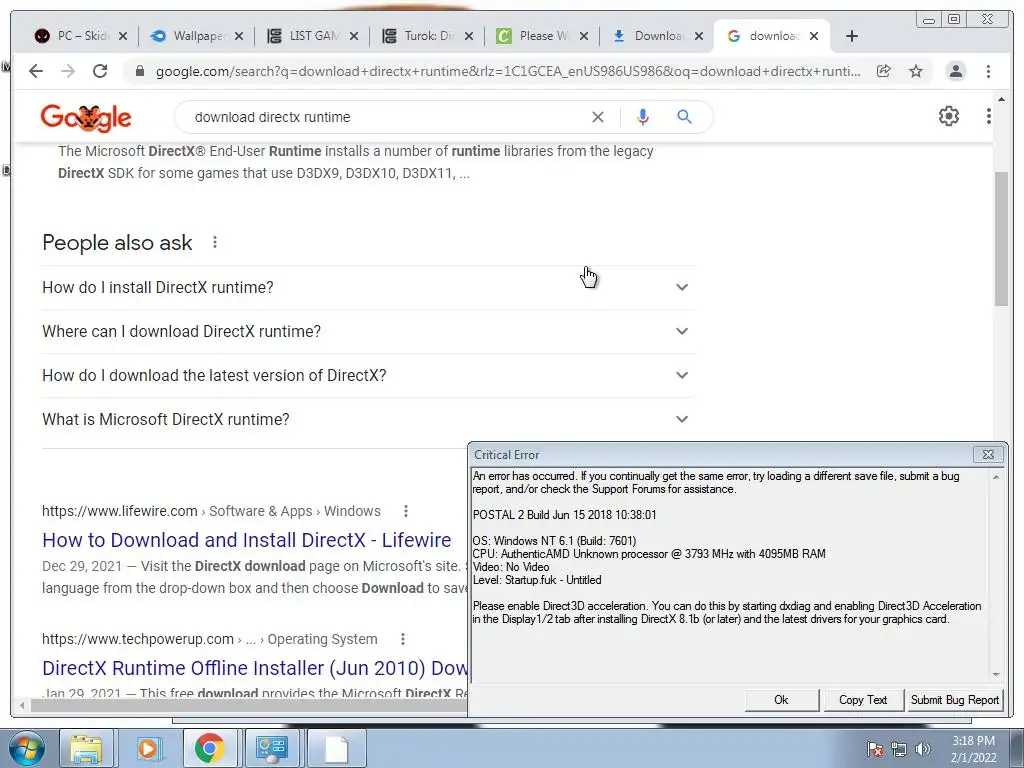Clear the search box with X
Image resolution: width=1024 pixels, height=768 pixels.
click(x=598, y=117)
